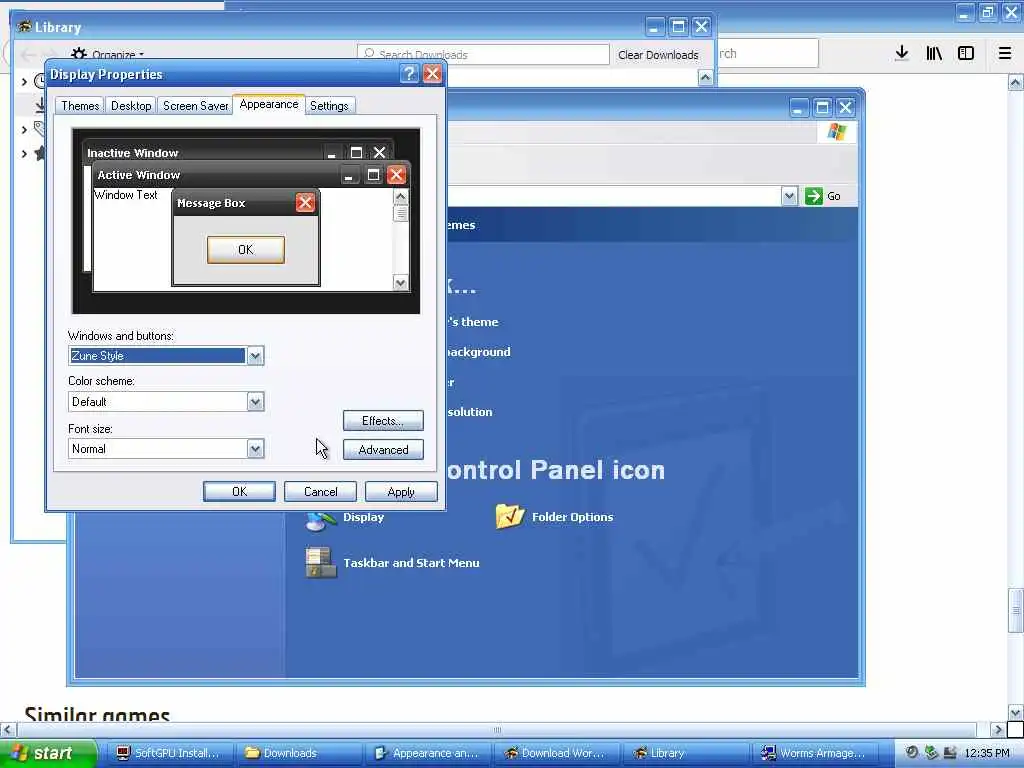Switch to the Desktop tab
This screenshot has height=768, width=1024.
[131, 106]
